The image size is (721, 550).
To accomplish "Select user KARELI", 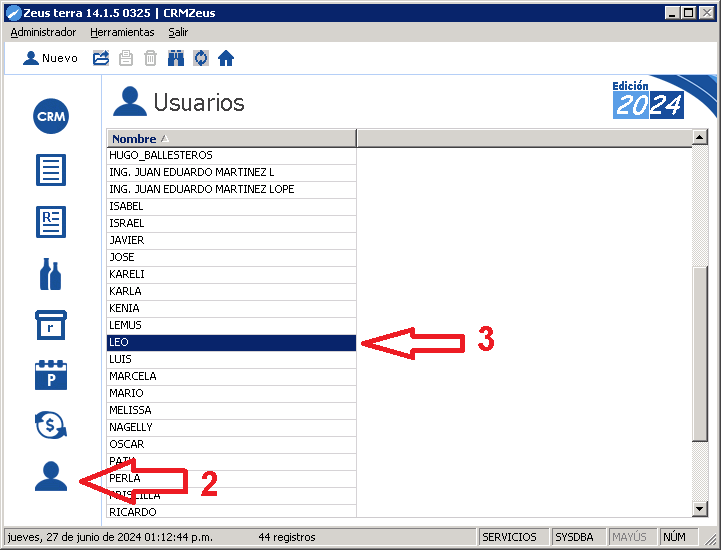I will pos(232,275).
